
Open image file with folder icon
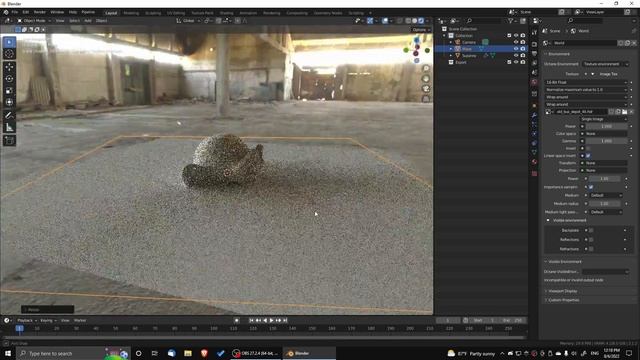(x=624, y=112)
